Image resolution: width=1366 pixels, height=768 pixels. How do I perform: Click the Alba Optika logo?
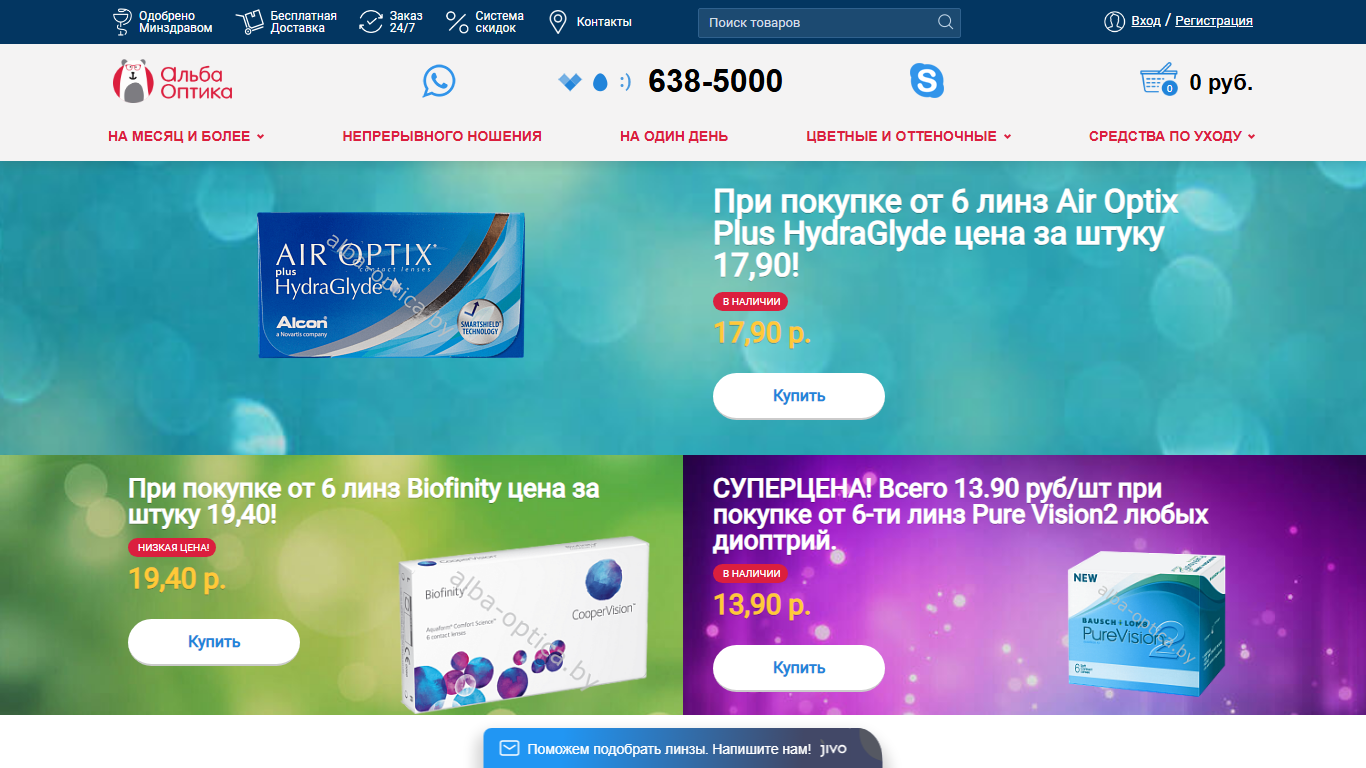click(x=172, y=81)
